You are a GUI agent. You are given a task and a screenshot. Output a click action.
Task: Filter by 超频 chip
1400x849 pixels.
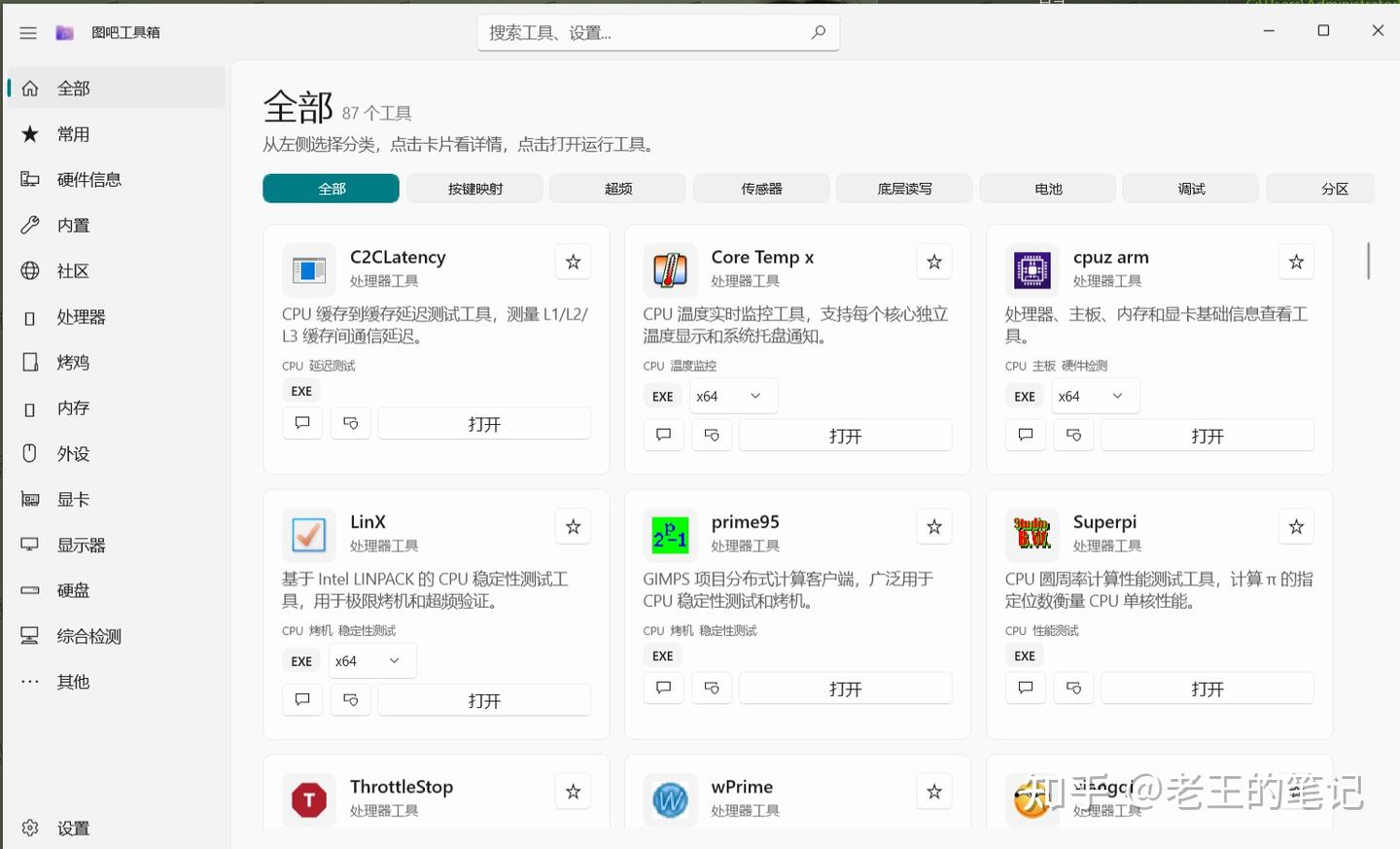617,189
